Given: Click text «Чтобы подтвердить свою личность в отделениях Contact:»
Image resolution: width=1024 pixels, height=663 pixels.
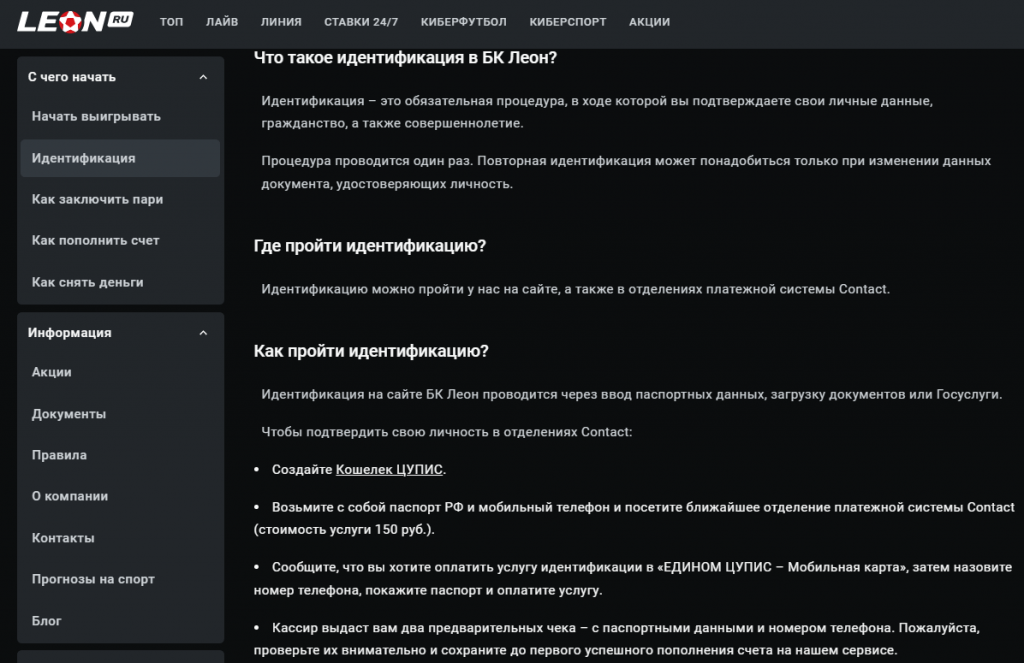Looking at the screenshot, I should [x=447, y=432].
